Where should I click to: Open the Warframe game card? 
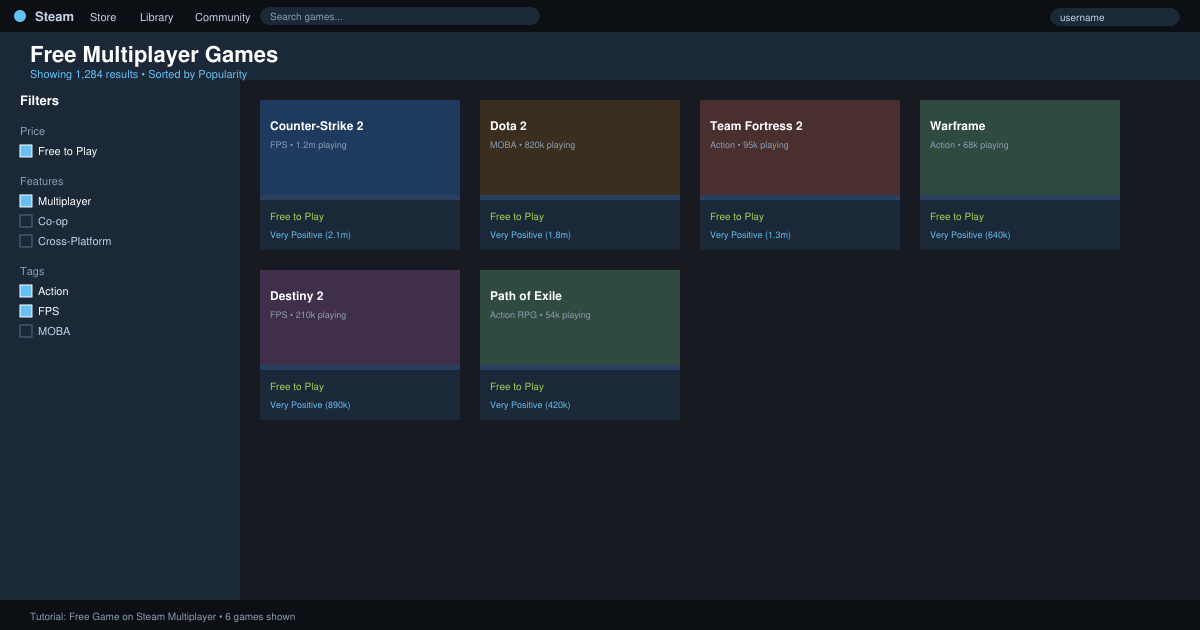coord(1020,175)
